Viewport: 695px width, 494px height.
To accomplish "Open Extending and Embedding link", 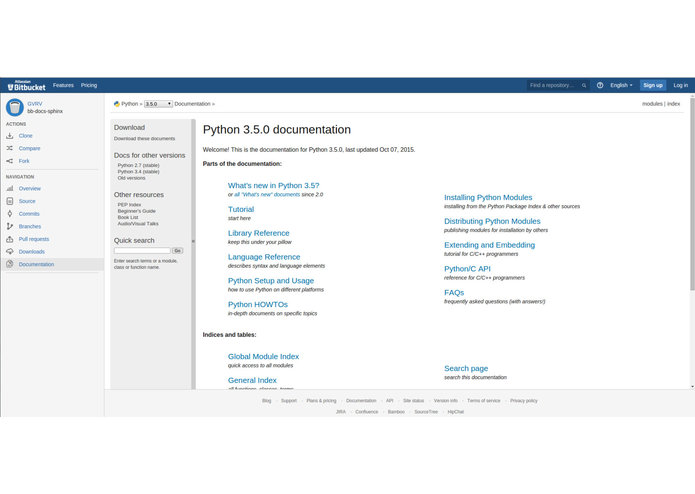I will (489, 245).
